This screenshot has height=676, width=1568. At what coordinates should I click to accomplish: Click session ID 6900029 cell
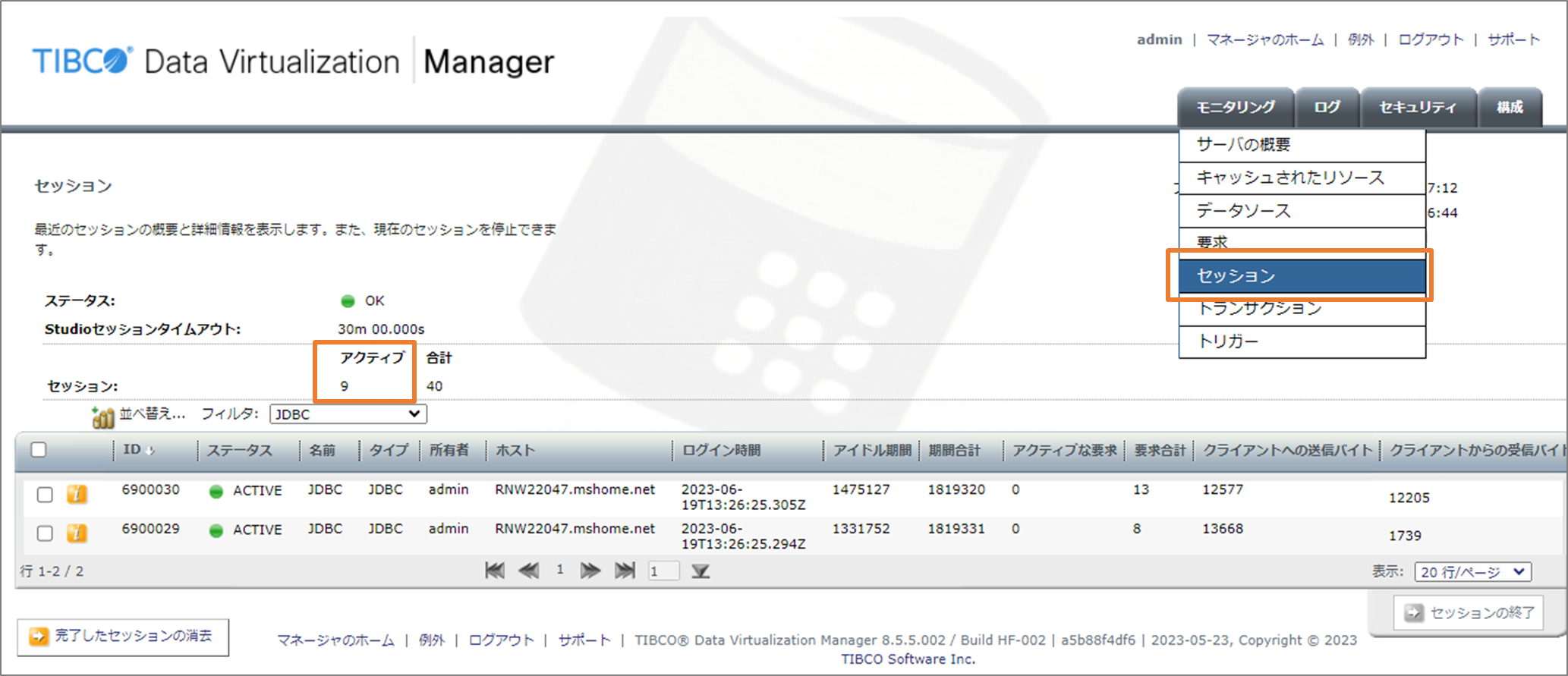click(x=150, y=529)
